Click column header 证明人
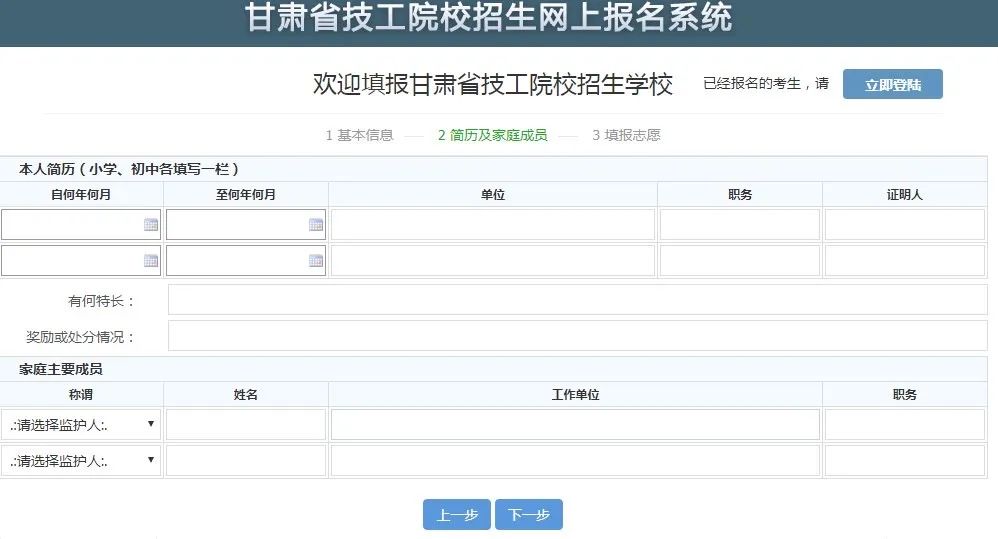 (904, 195)
